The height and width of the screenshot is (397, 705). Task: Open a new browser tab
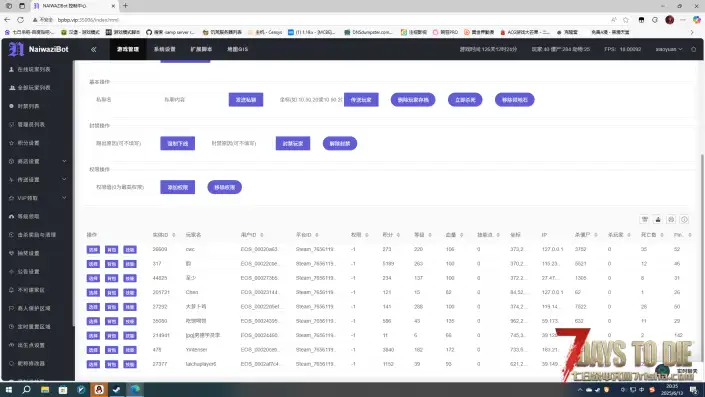point(125,6)
